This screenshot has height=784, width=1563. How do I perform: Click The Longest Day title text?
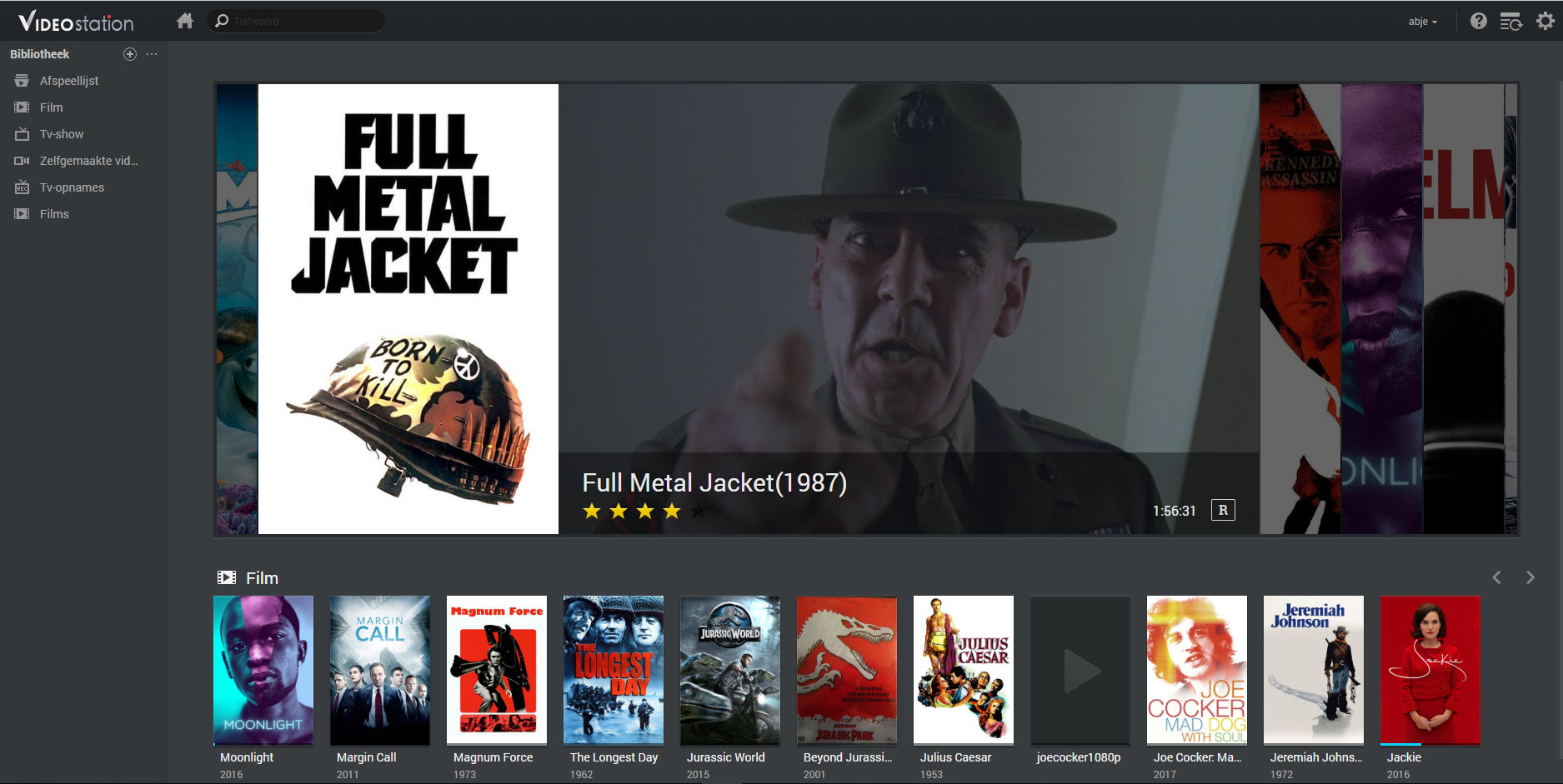(x=614, y=757)
